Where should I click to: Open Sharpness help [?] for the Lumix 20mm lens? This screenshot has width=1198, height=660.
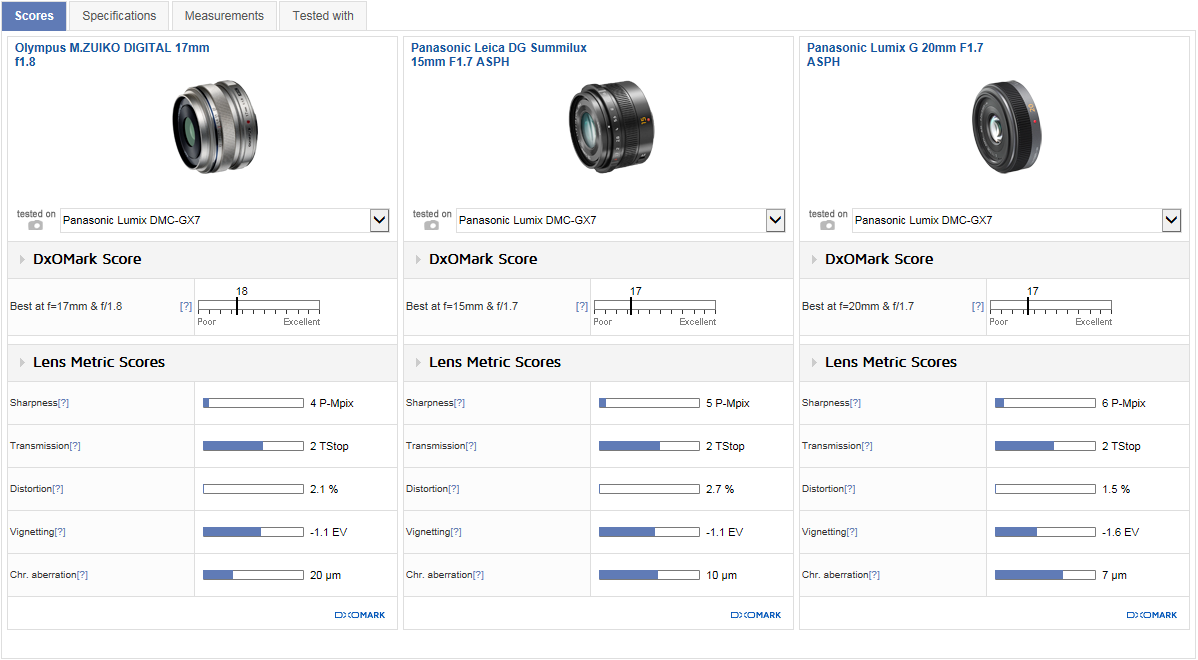pos(855,403)
